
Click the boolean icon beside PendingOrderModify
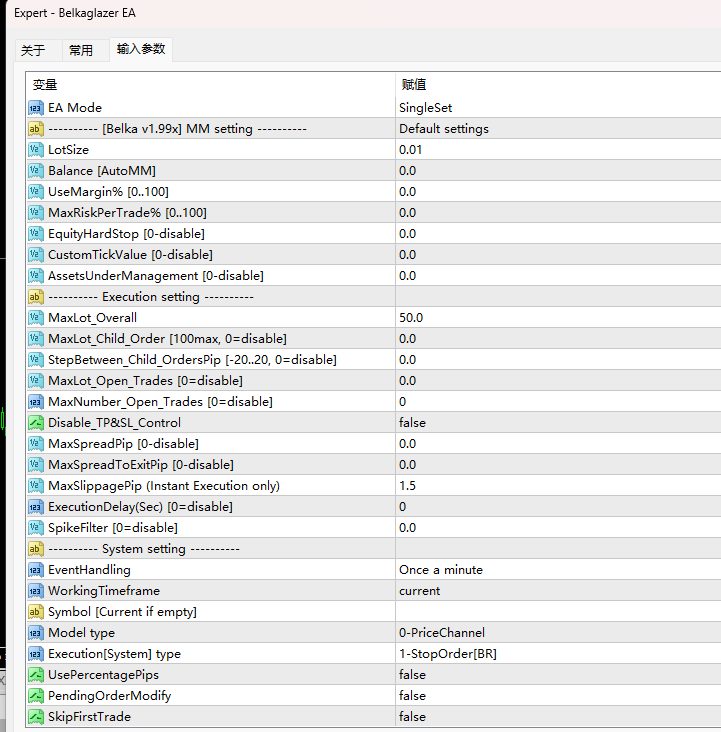click(x=35, y=696)
